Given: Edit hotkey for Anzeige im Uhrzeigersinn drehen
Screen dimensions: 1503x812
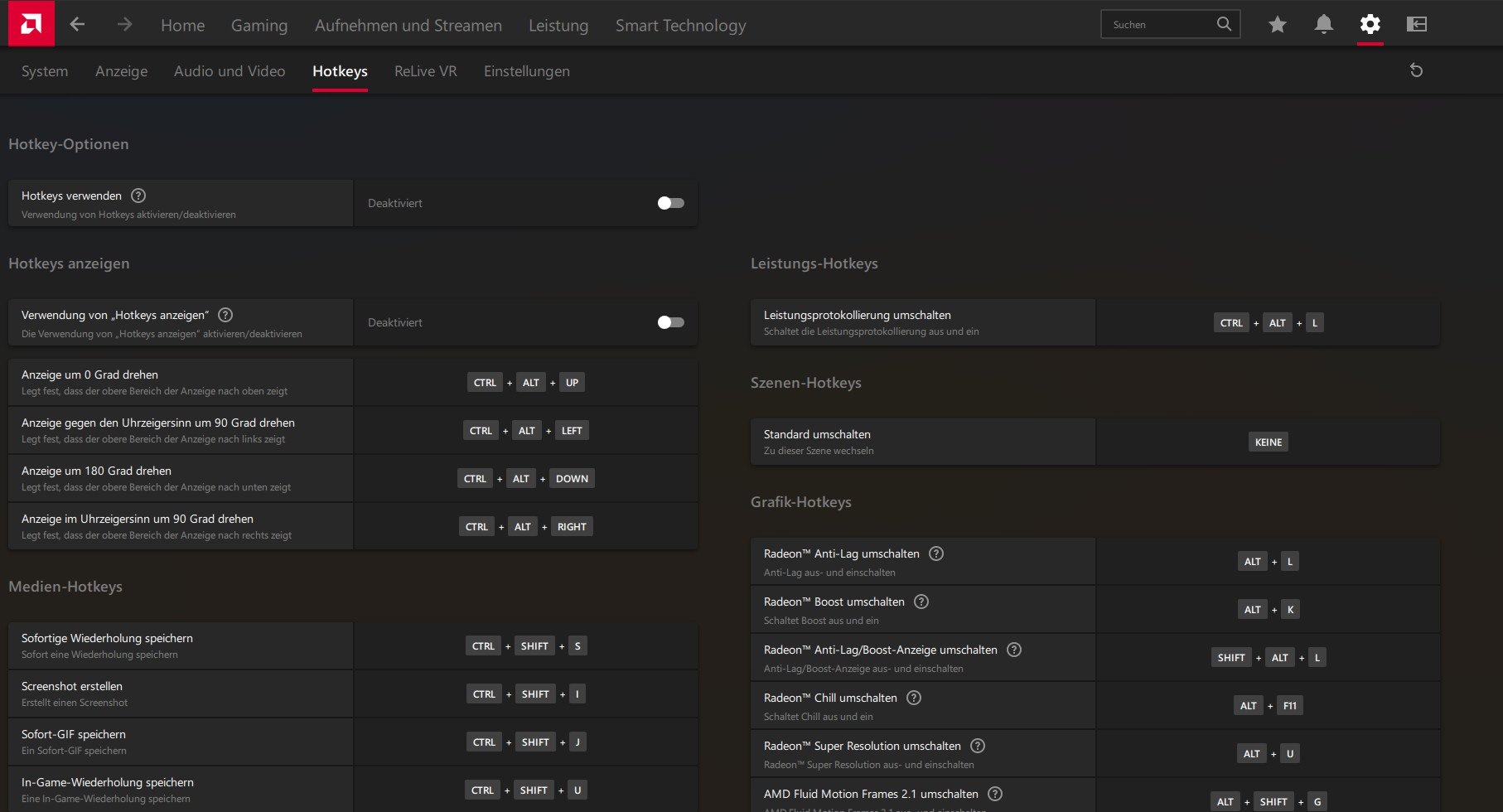Looking at the screenshot, I should point(526,526).
